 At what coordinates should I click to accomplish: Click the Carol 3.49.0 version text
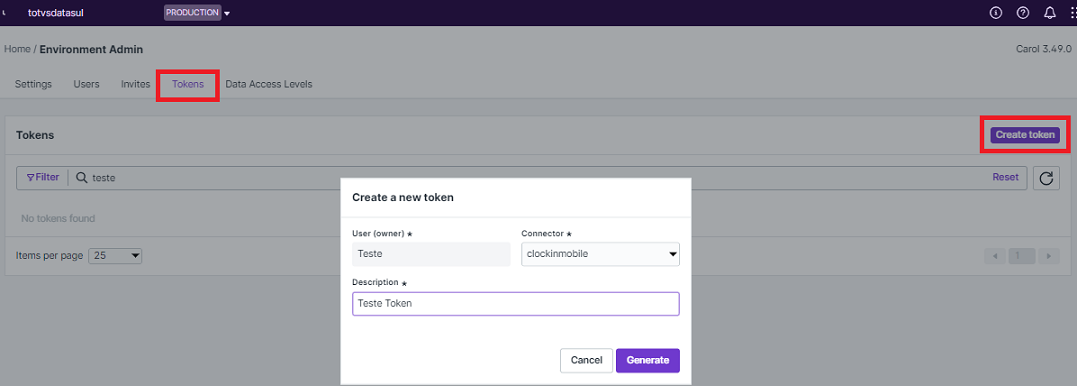tap(1044, 49)
